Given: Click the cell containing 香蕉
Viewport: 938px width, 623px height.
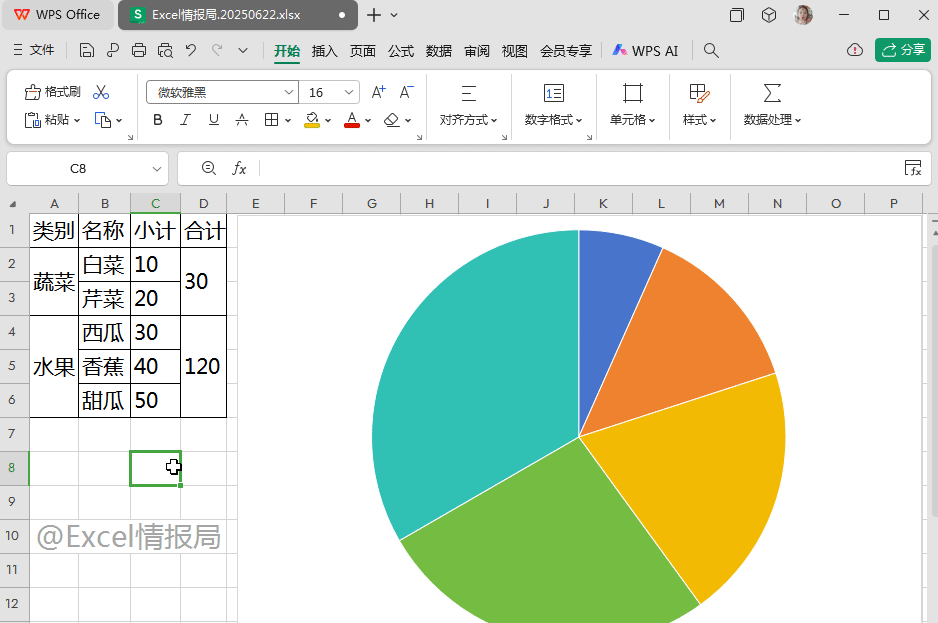Looking at the screenshot, I should (104, 366).
